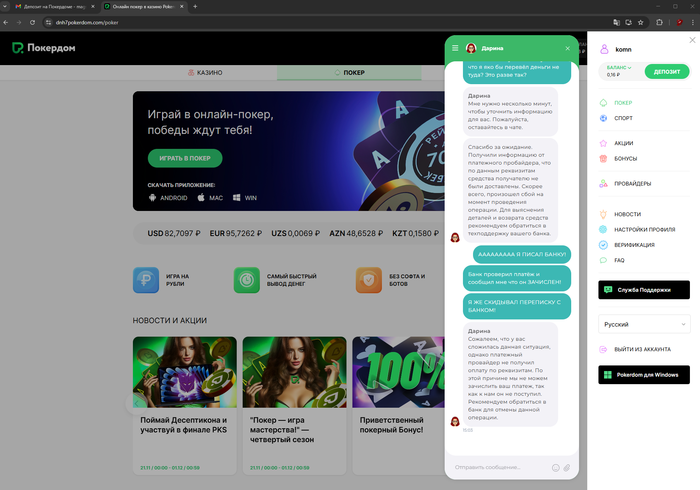Open the emoji picker in chat
Screen dimensions: 700x490
pyautogui.click(x=555, y=468)
